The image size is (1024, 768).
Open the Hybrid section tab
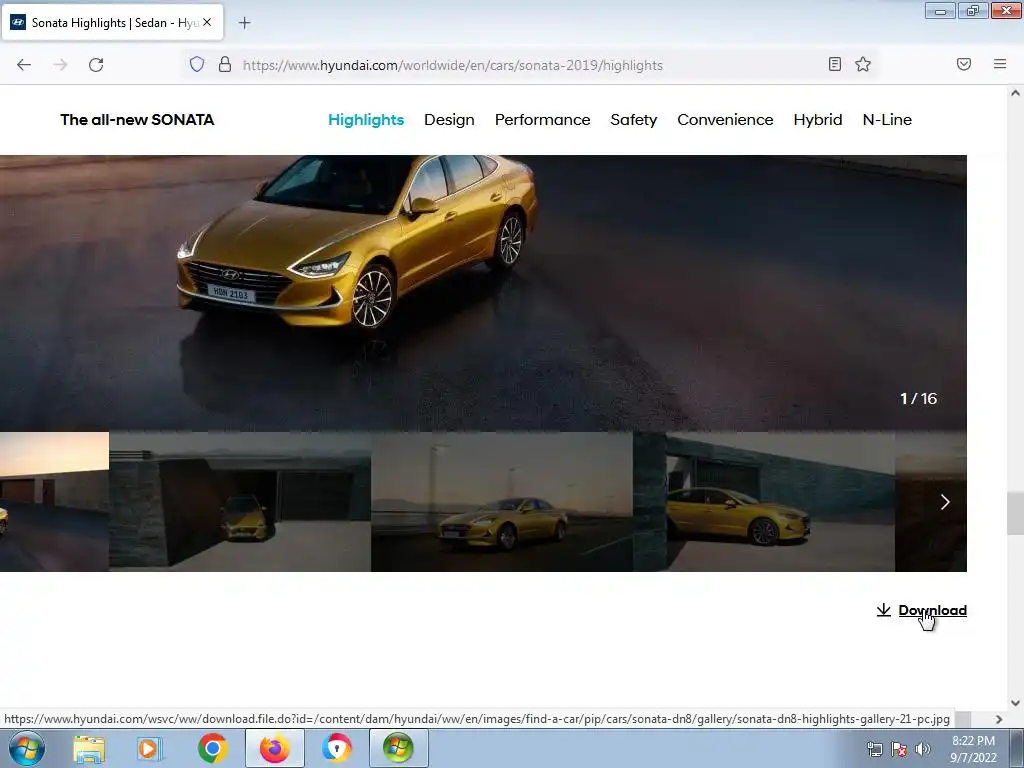coord(818,120)
